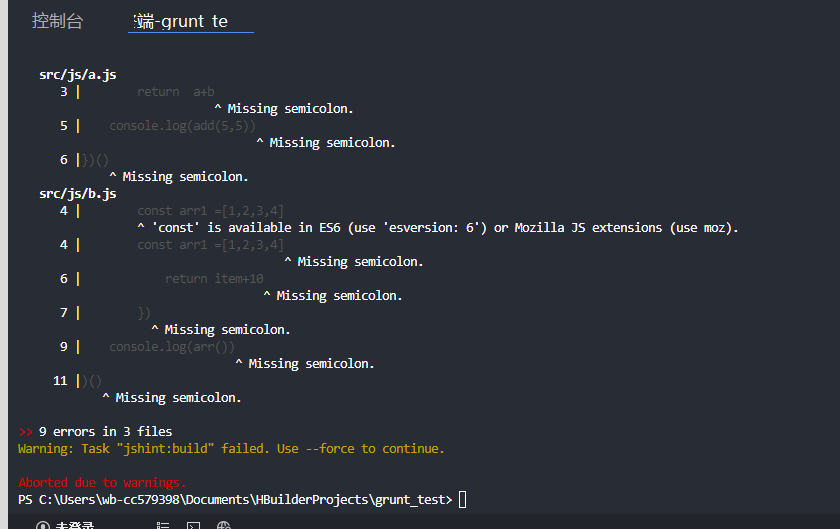Viewport: 840px width, 529px height.
Task: Click the '9 errors in 3 files' summary
Action: pyautogui.click(x=106, y=431)
